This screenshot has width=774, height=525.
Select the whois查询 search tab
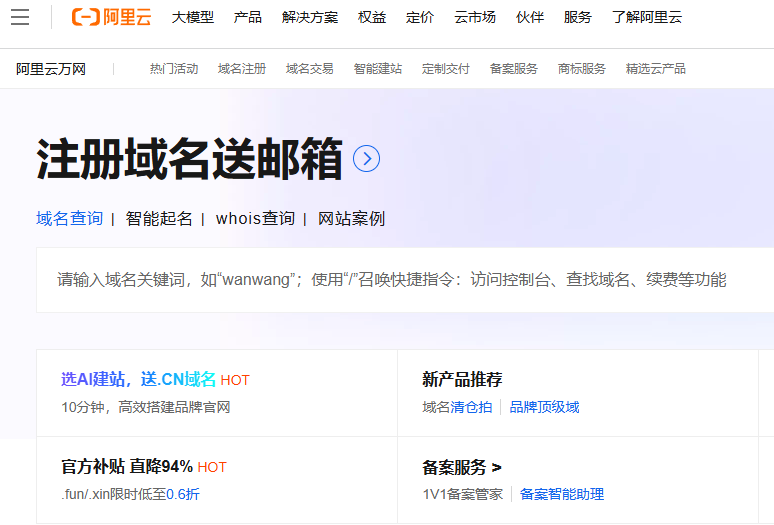255,219
